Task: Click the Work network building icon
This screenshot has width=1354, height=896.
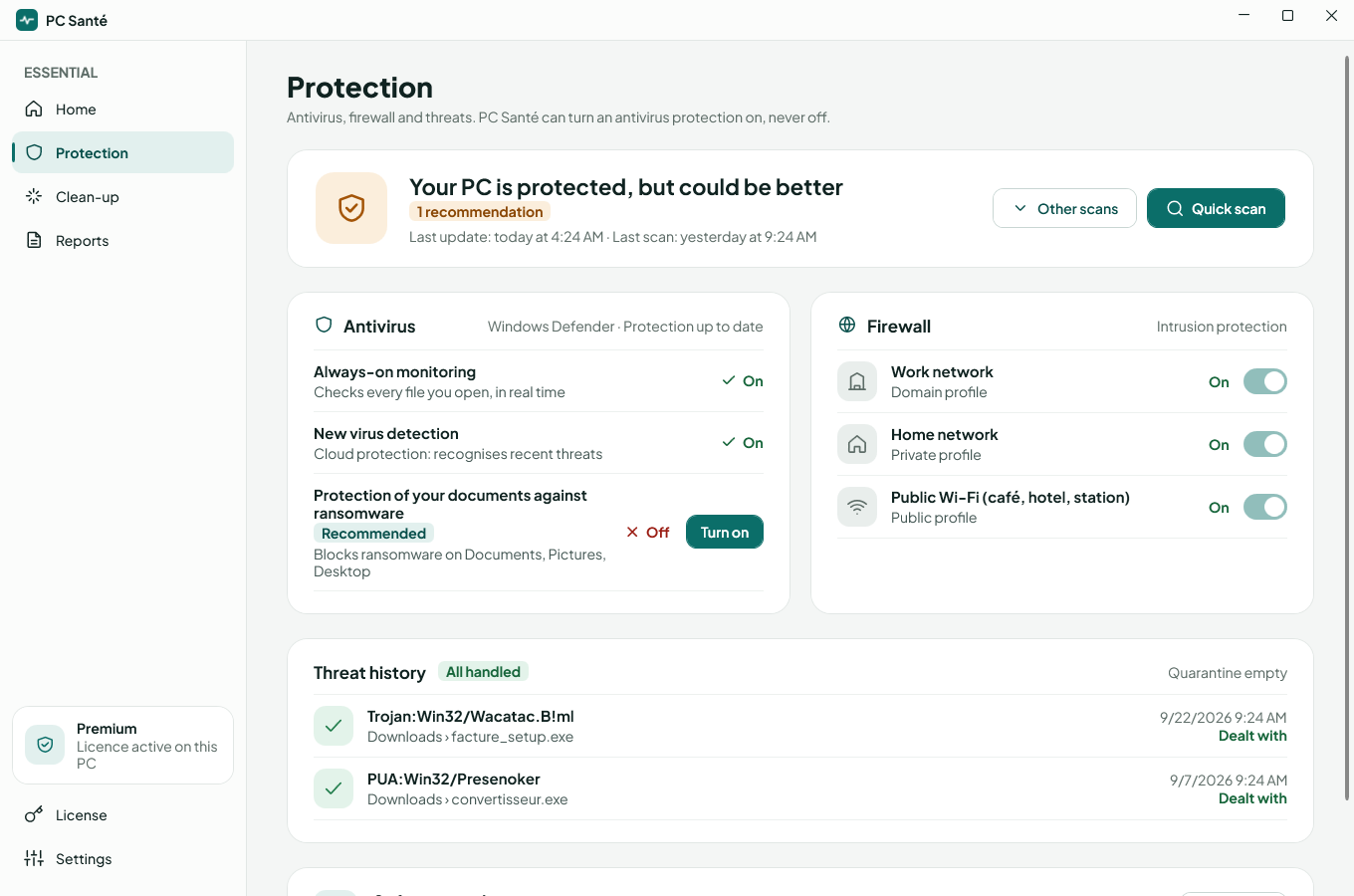Action: tap(857, 381)
